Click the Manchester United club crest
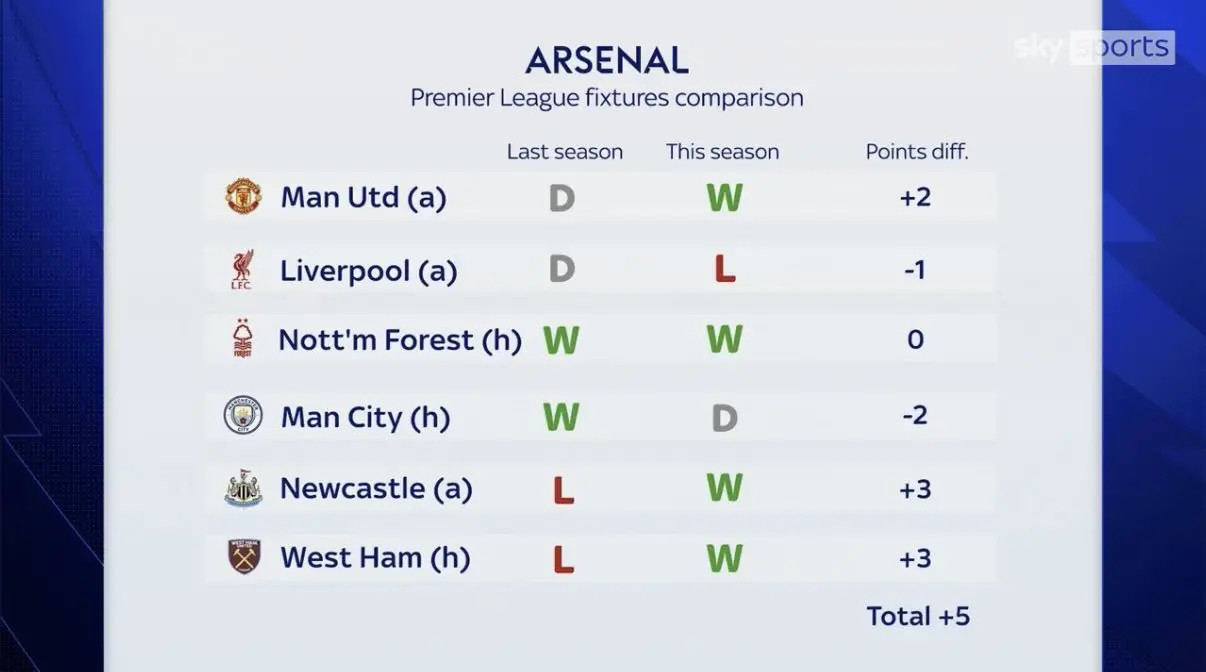Viewport: 1206px width, 672px height. [243, 197]
